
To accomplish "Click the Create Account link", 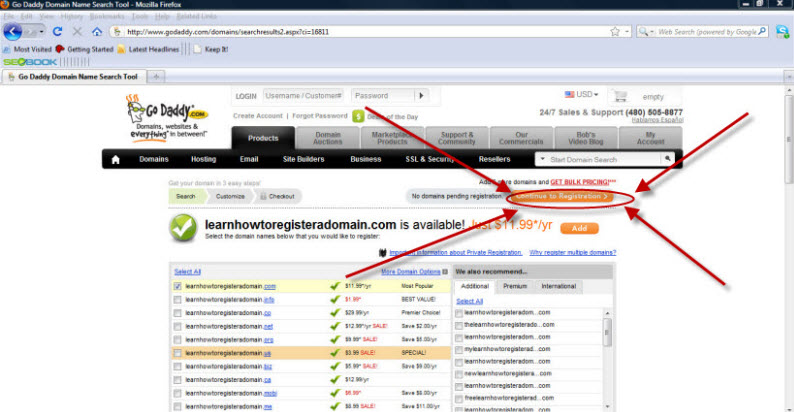I will (x=258, y=116).
